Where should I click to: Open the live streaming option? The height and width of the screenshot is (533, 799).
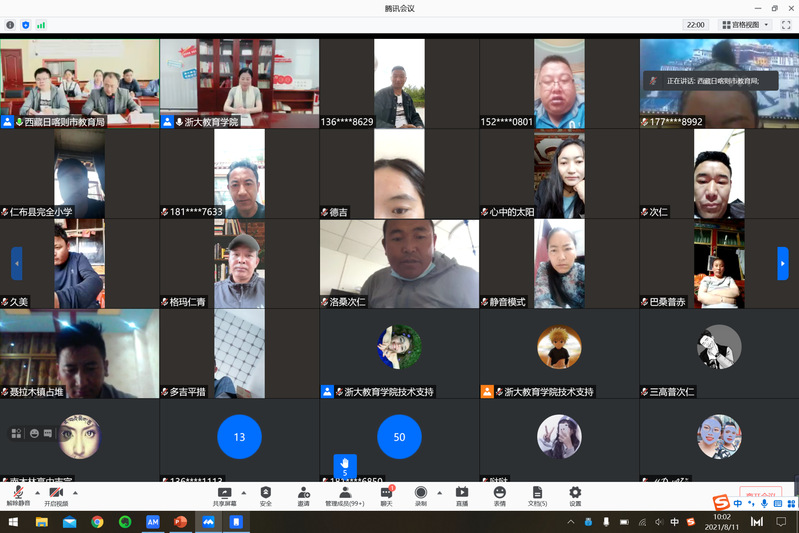(462, 493)
